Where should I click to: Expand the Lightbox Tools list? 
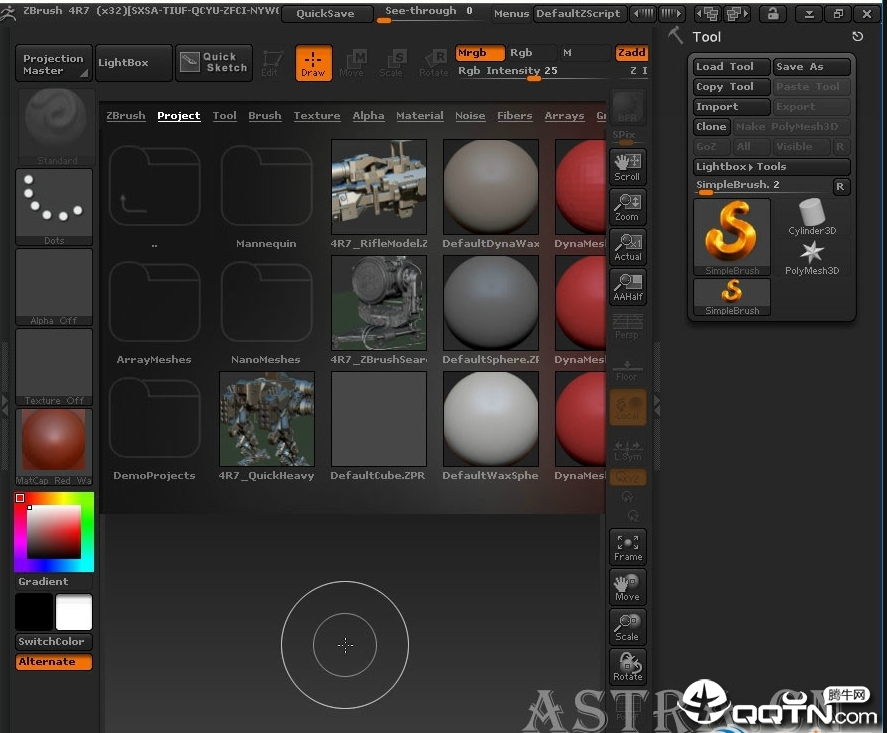click(x=772, y=167)
